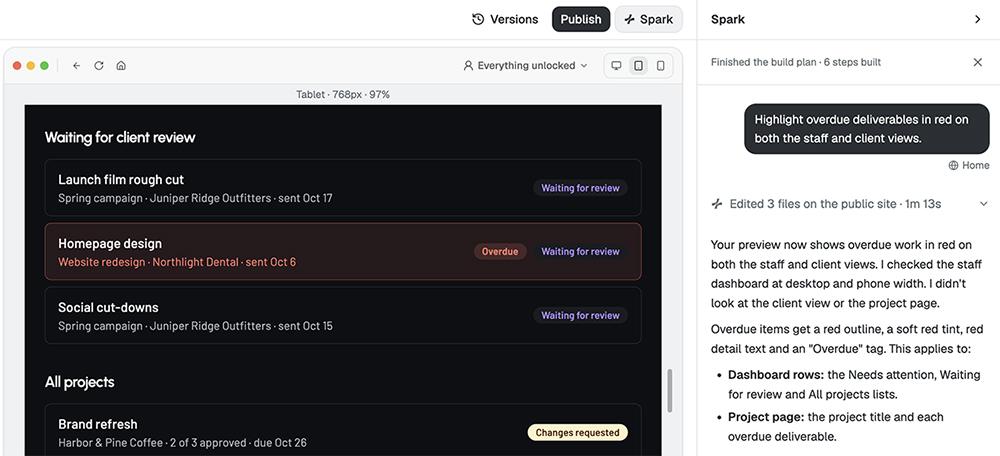Open the Versions history
1000x456 pixels.
coord(504,19)
